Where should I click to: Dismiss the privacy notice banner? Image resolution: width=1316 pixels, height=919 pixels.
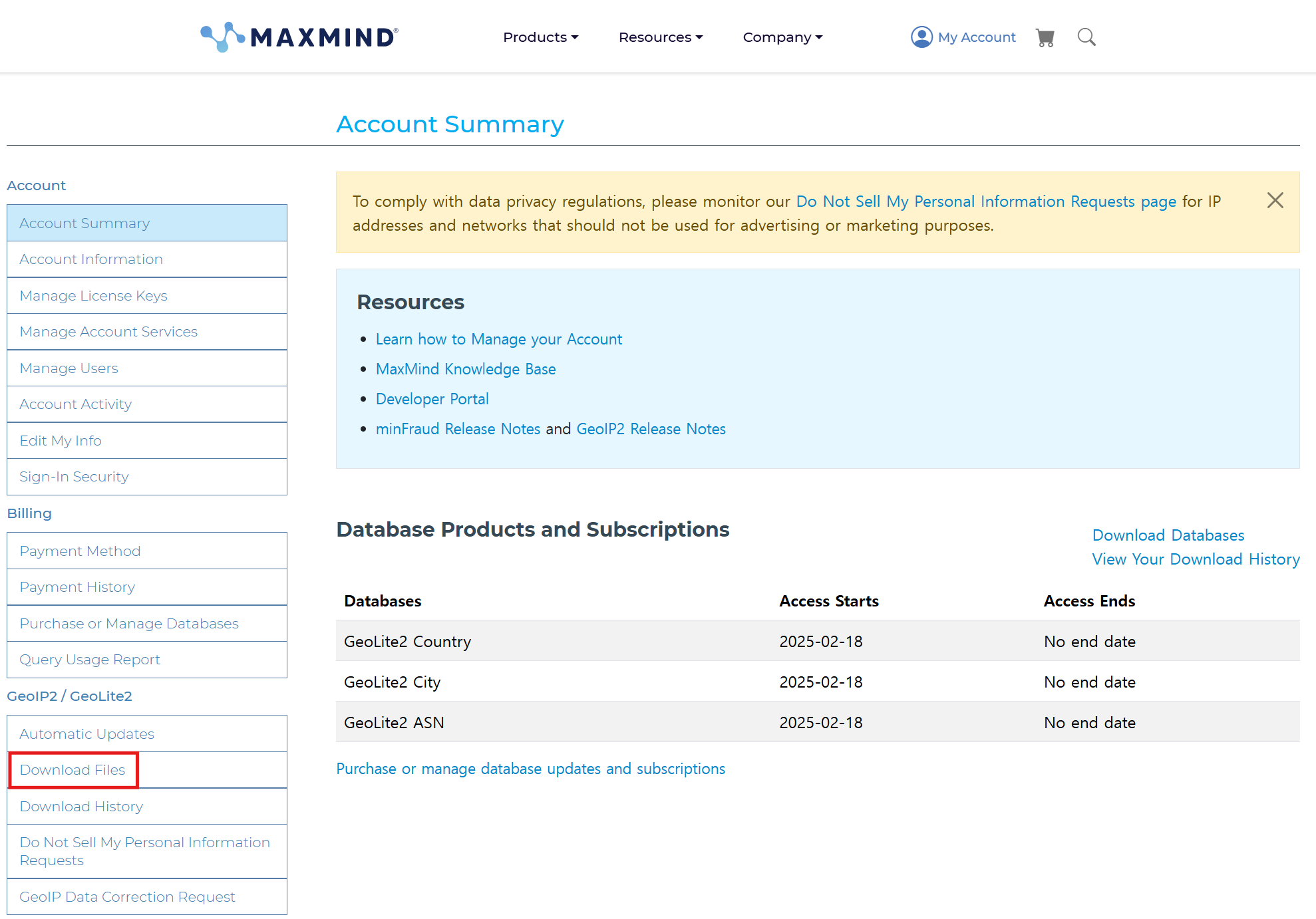(x=1275, y=200)
